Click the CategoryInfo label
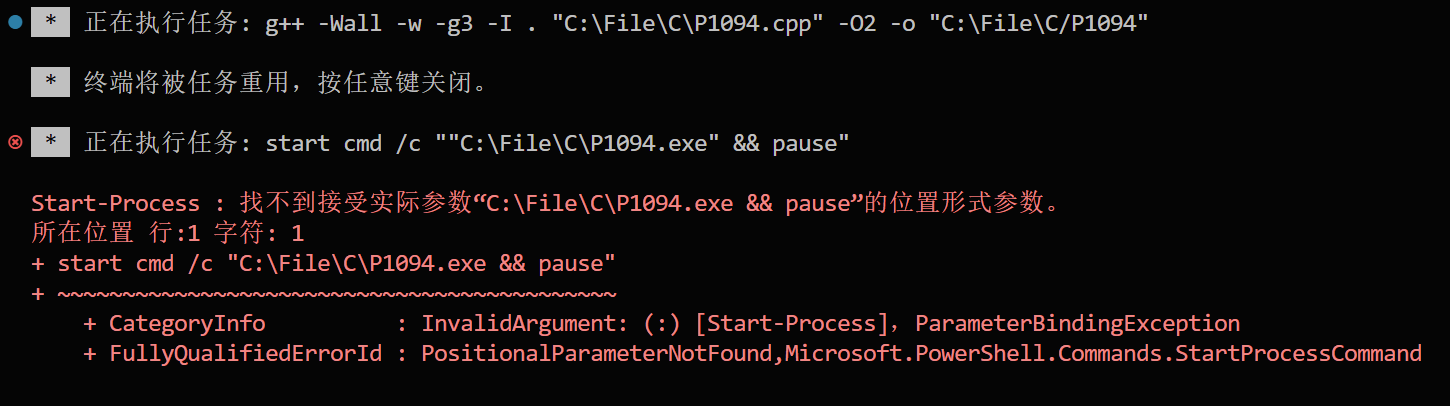 click(187, 324)
